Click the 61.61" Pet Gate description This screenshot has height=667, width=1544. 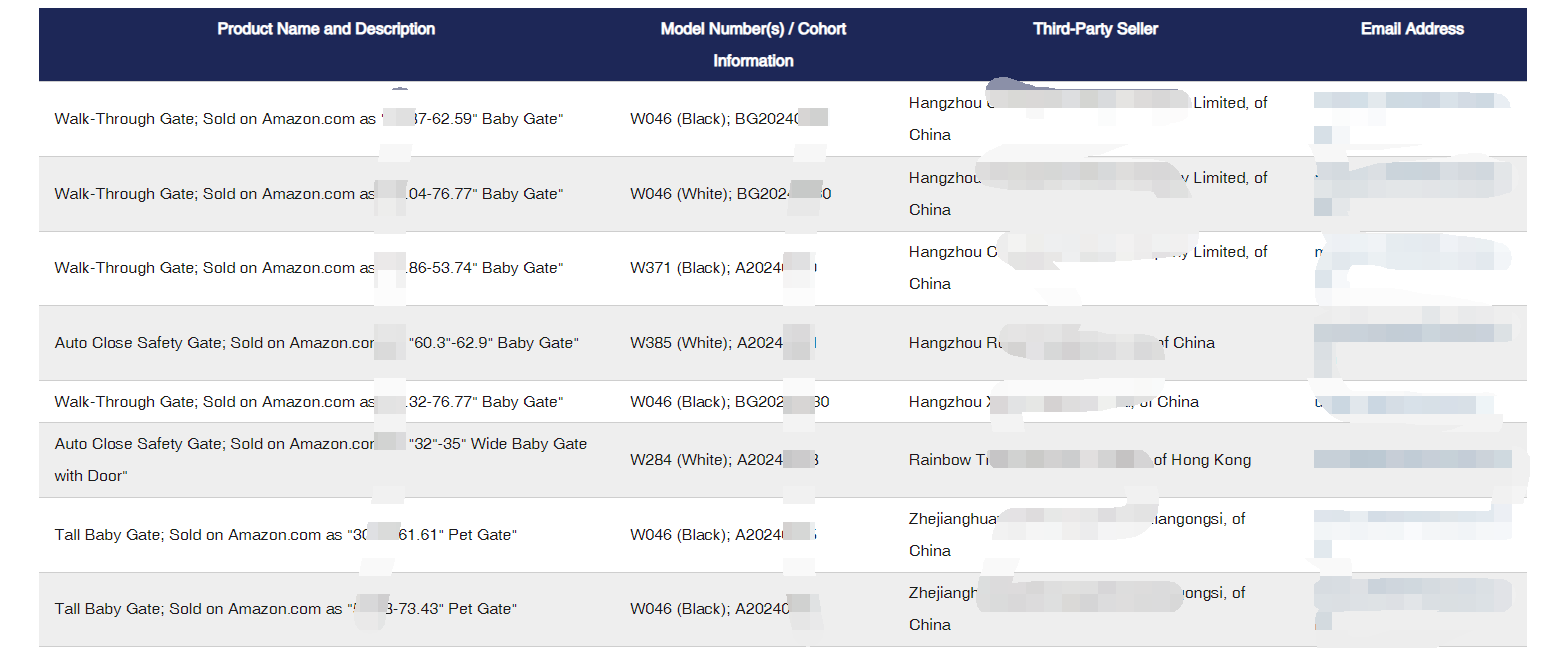[x=286, y=535]
